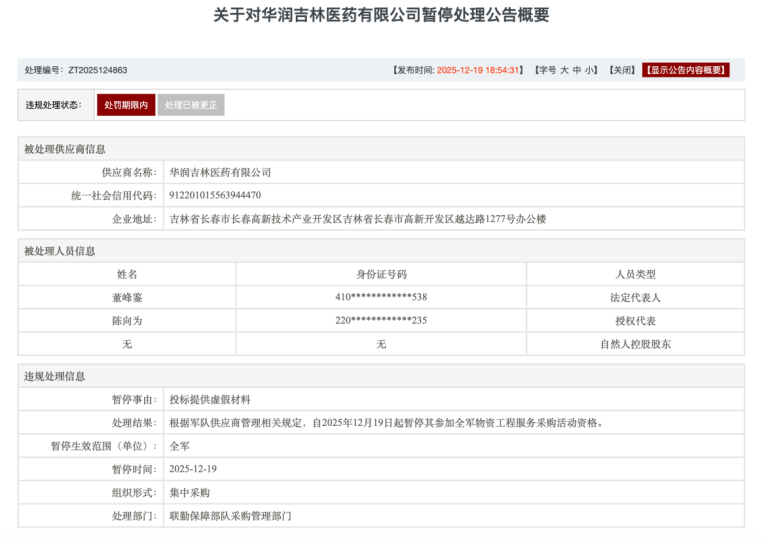770x538 pixels.
Task: Click the name 陈向为 in personnel table
Action: click(x=127, y=321)
